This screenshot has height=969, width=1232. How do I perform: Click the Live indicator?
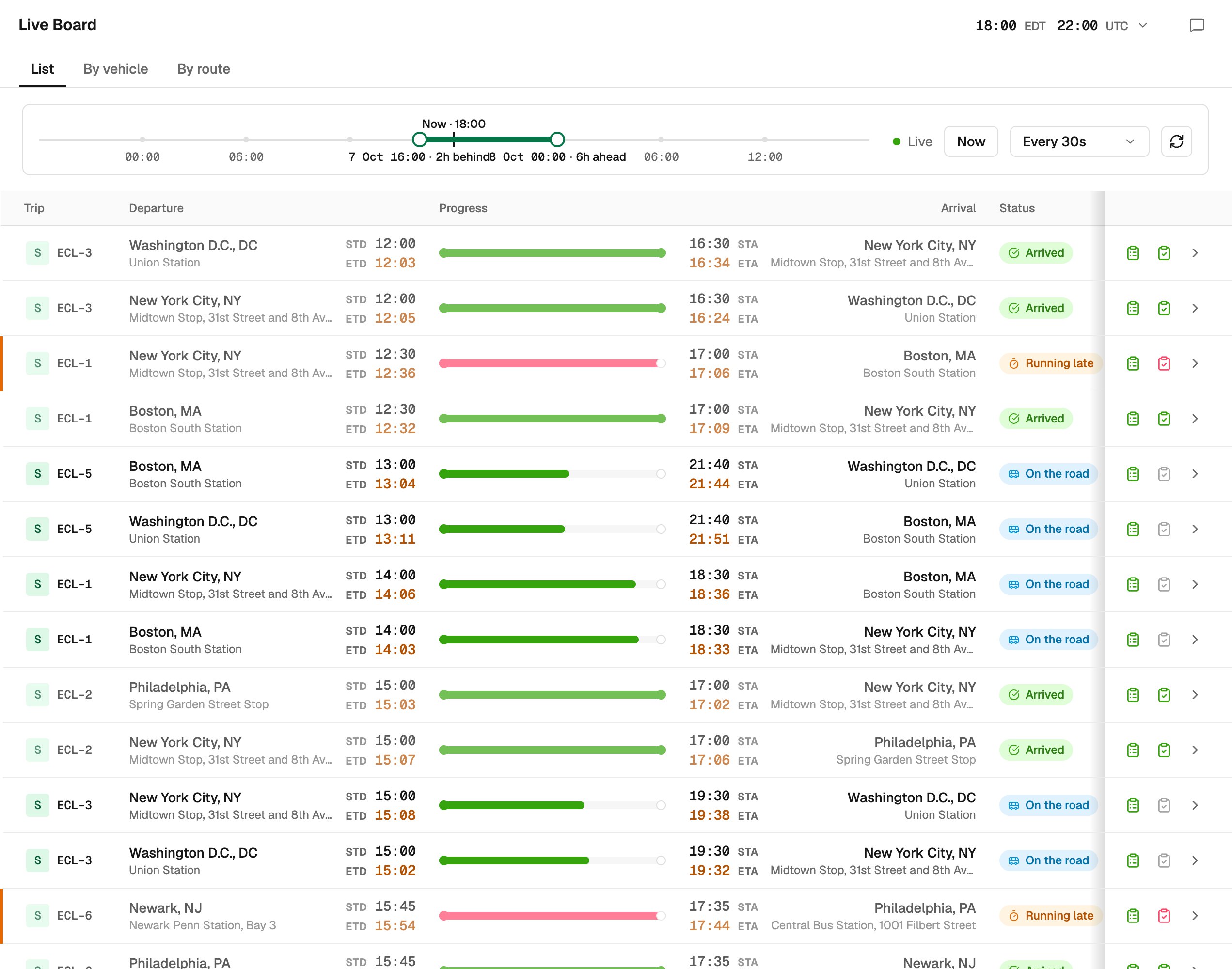click(912, 142)
